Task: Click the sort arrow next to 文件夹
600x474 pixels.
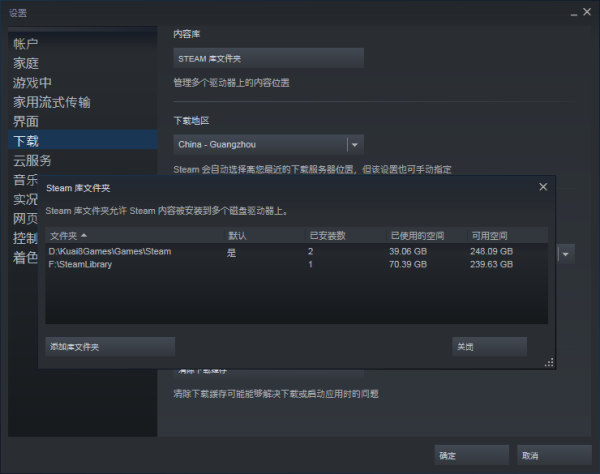Action: pos(84,235)
